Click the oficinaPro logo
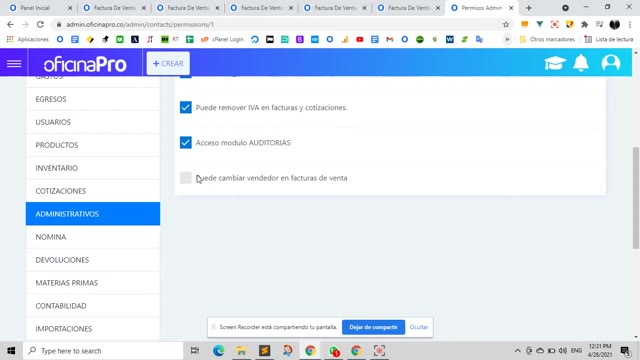 tap(85, 64)
